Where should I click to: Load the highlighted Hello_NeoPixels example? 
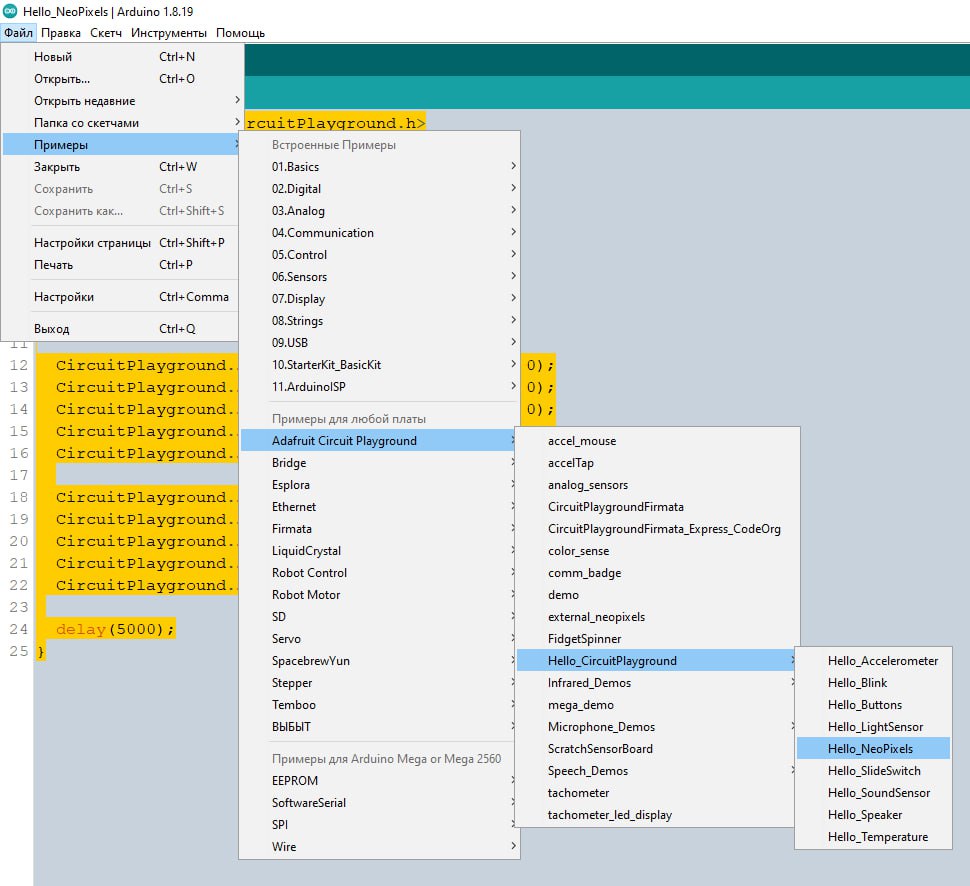point(873,749)
